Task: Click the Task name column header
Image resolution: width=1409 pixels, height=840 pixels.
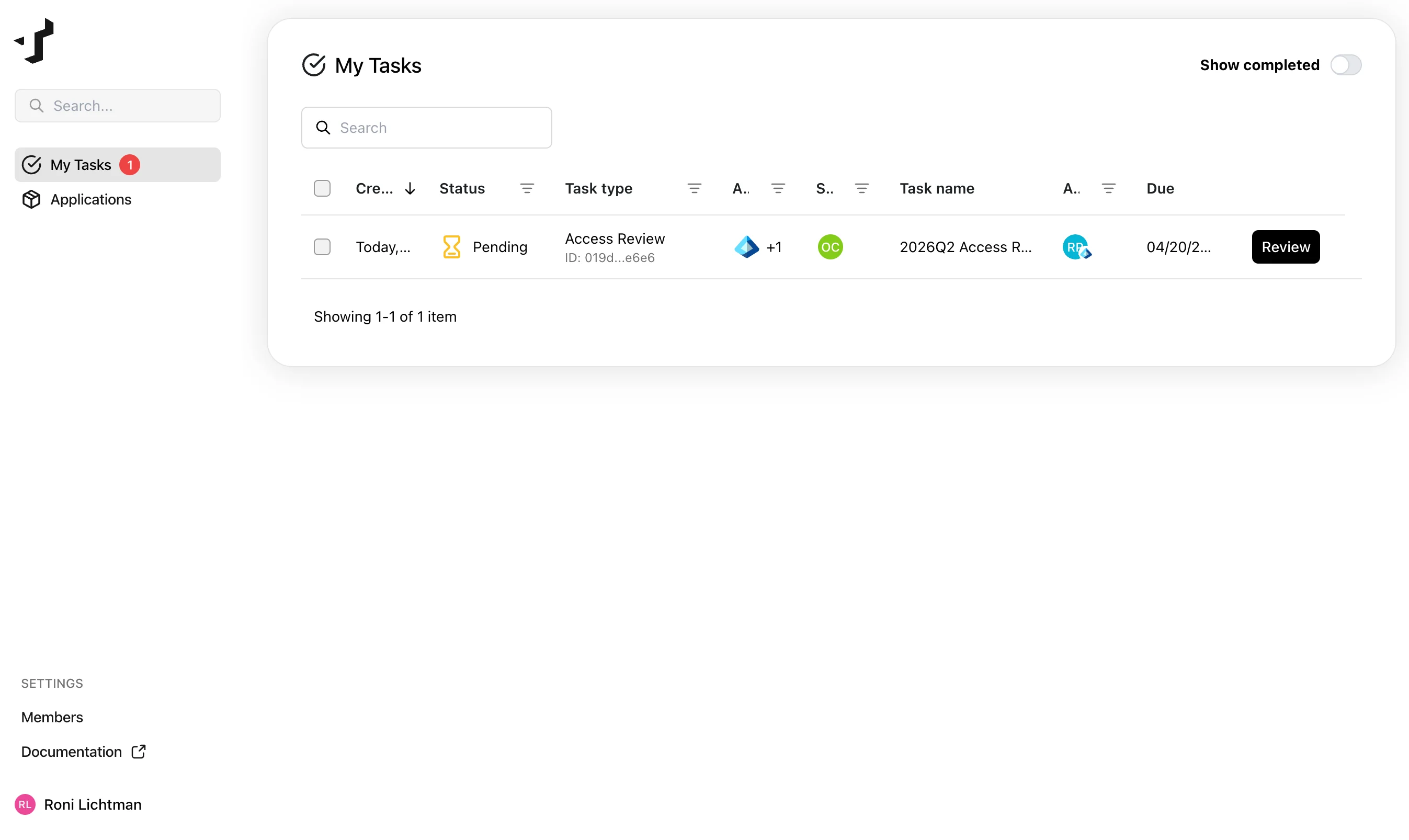Action: pyautogui.click(x=937, y=188)
